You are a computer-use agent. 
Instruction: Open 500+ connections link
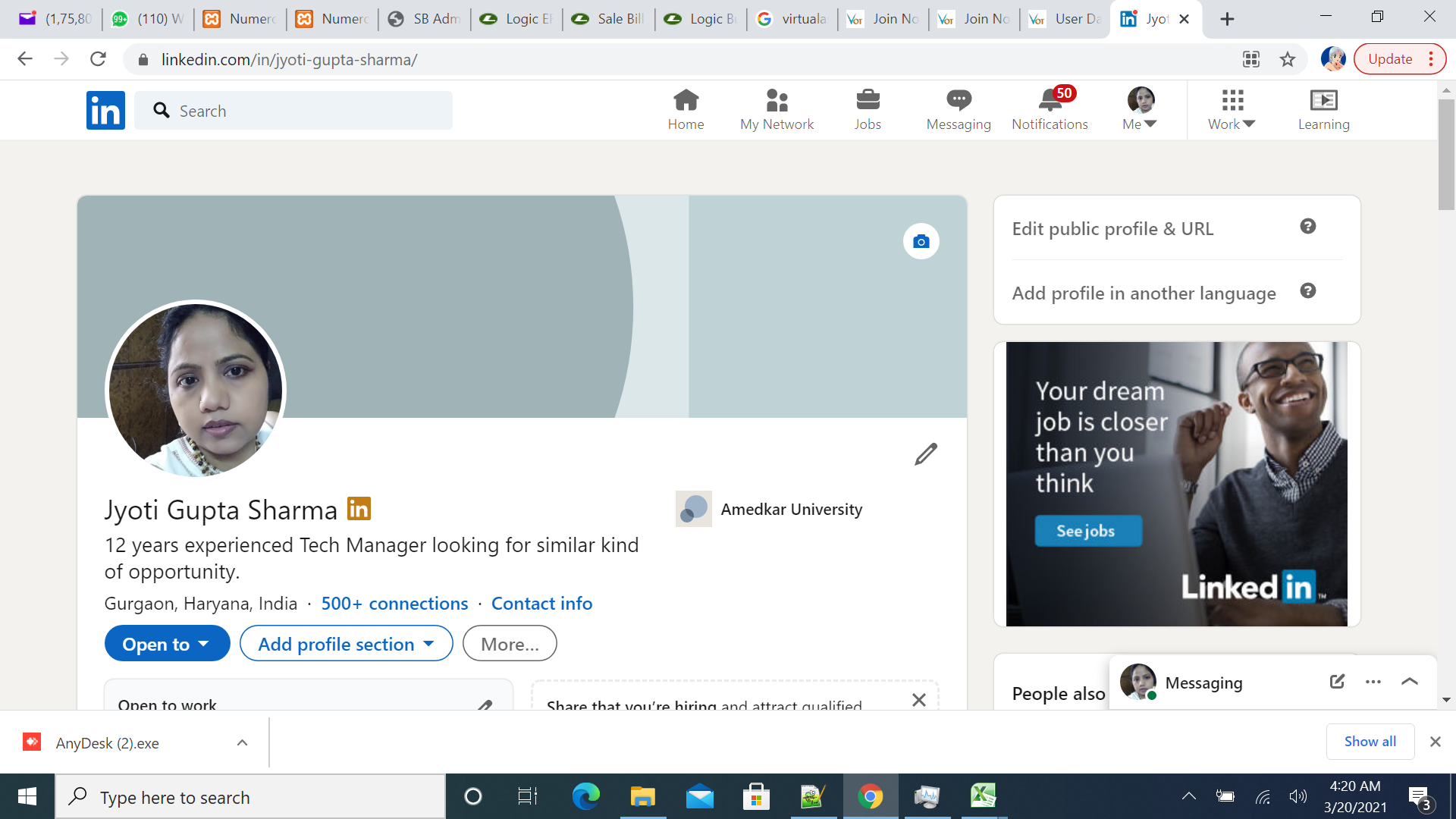pos(394,604)
